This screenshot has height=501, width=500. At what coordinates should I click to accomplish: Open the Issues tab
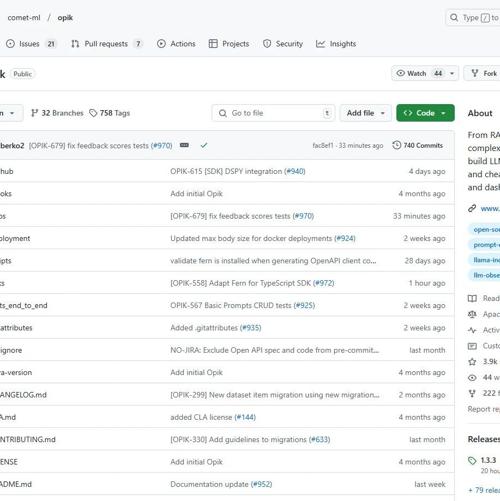31,44
